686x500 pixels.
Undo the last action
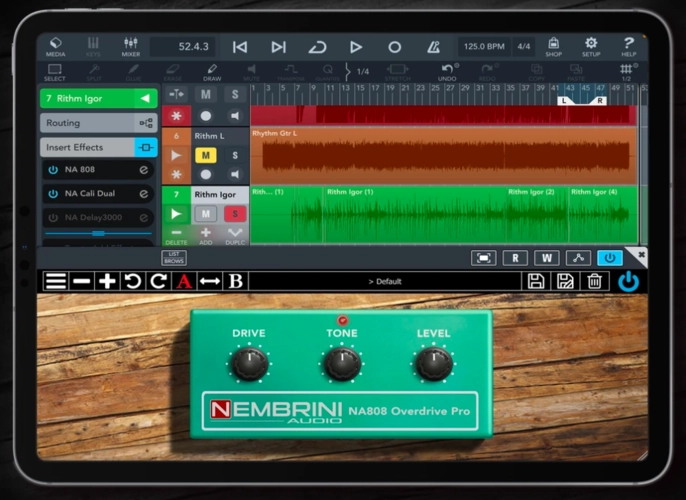tap(447, 72)
